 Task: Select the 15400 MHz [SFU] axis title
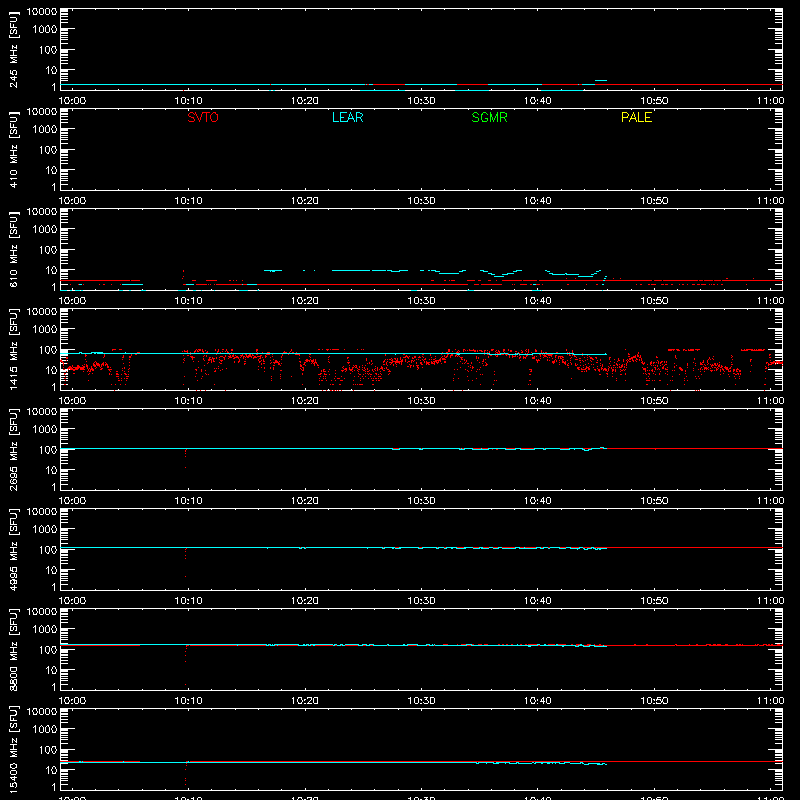14,749
